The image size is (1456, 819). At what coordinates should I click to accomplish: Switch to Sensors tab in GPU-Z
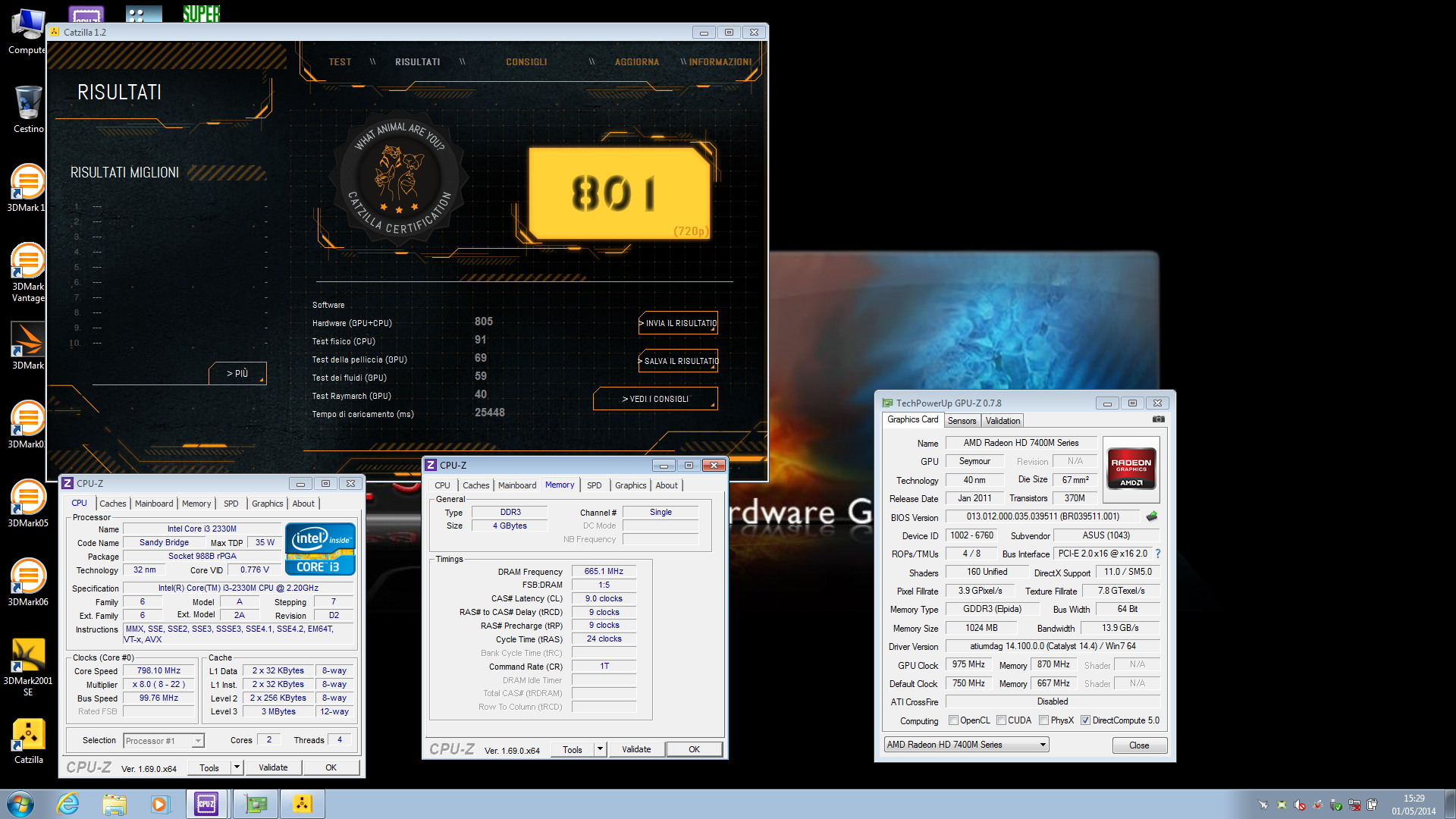pyautogui.click(x=962, y=421)
